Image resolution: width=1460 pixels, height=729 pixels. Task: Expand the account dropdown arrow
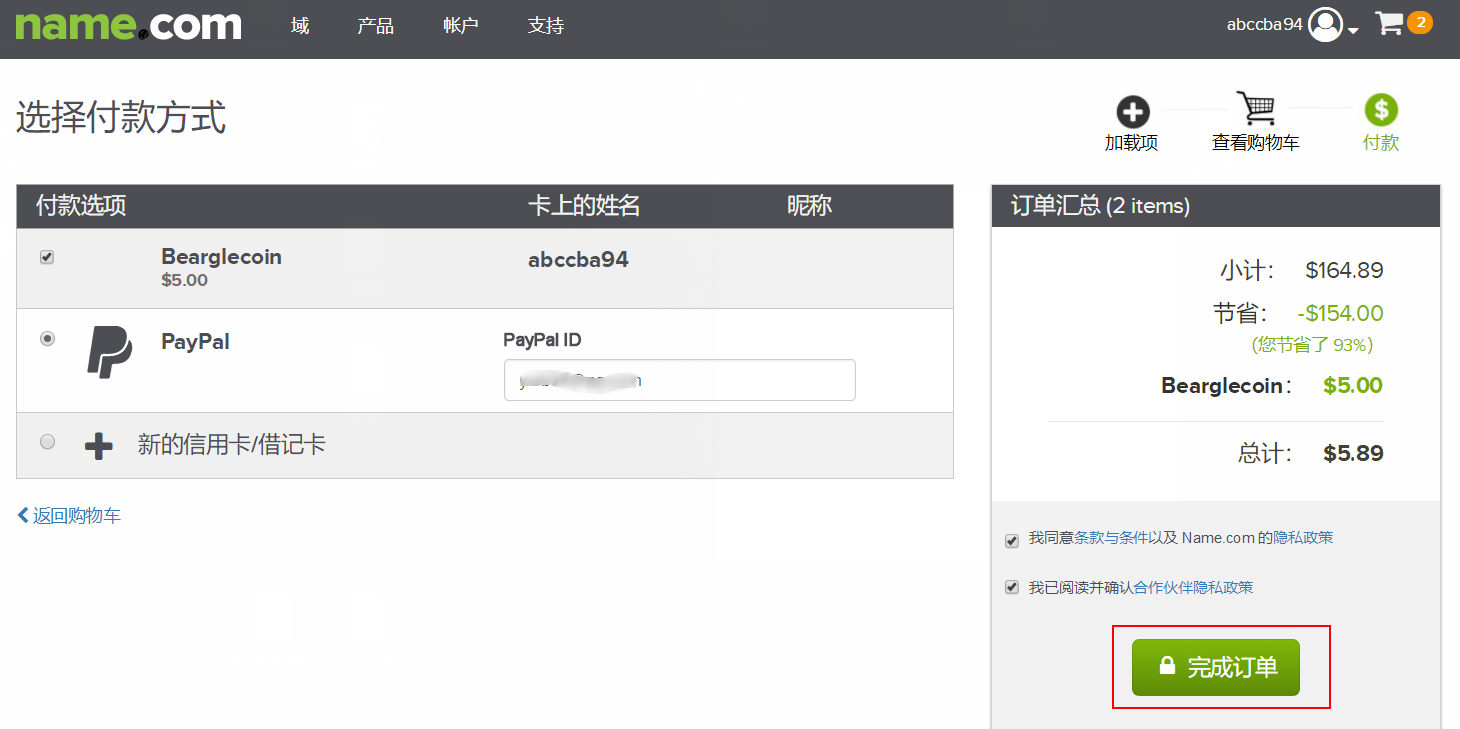coord(1353,31)
